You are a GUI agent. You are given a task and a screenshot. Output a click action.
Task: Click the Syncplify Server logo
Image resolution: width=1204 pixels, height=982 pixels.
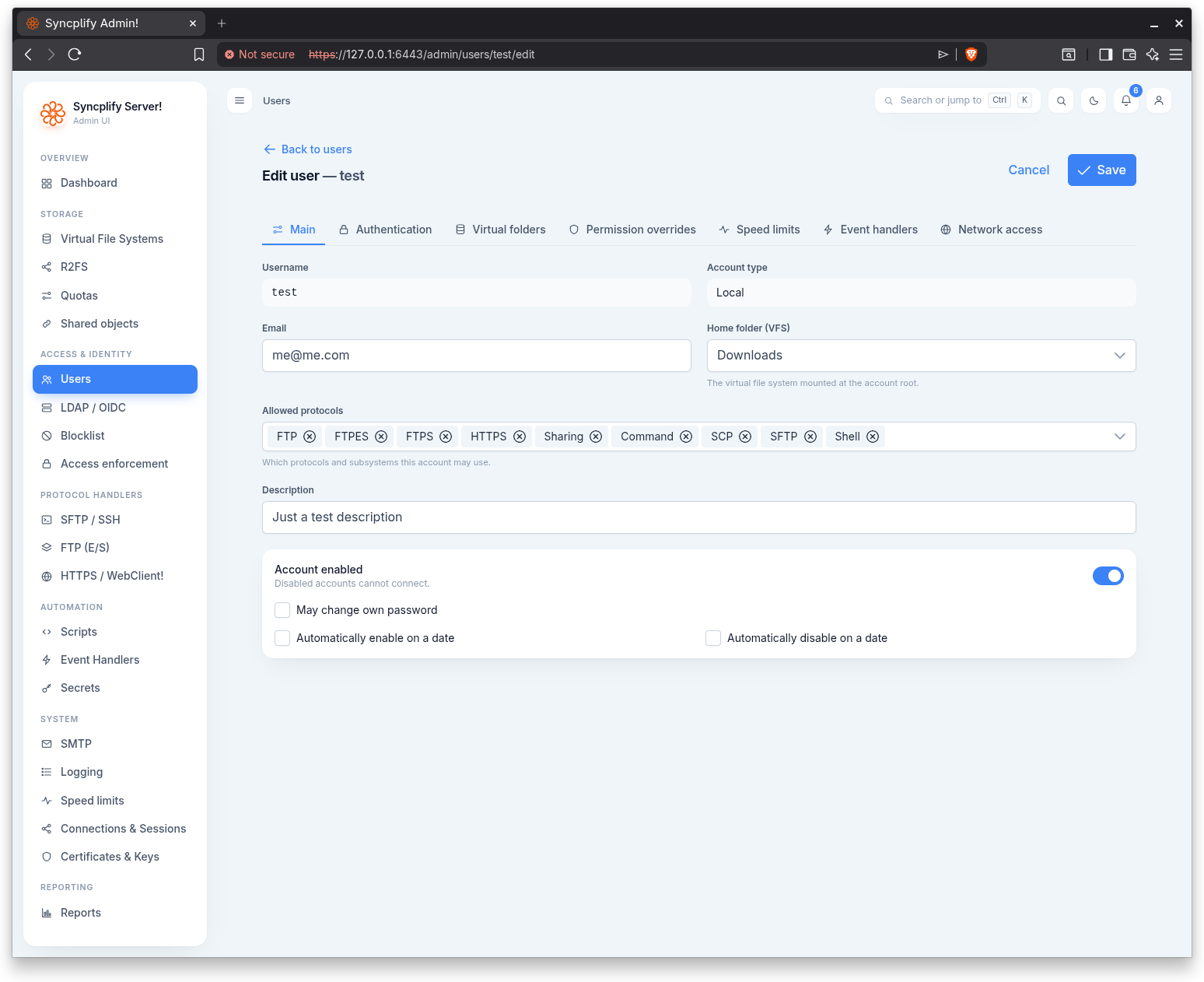(x=53, y=113)
